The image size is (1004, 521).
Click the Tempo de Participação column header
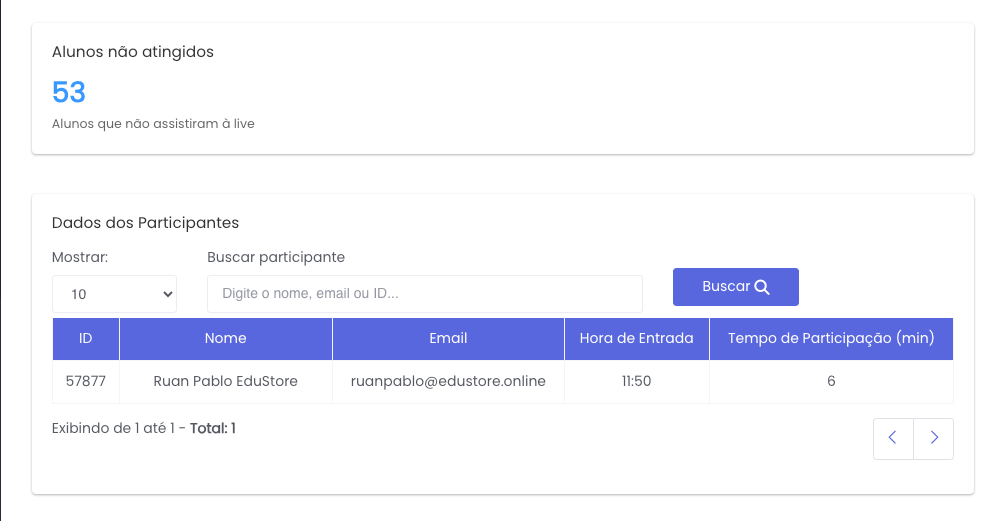pos(831,339)
